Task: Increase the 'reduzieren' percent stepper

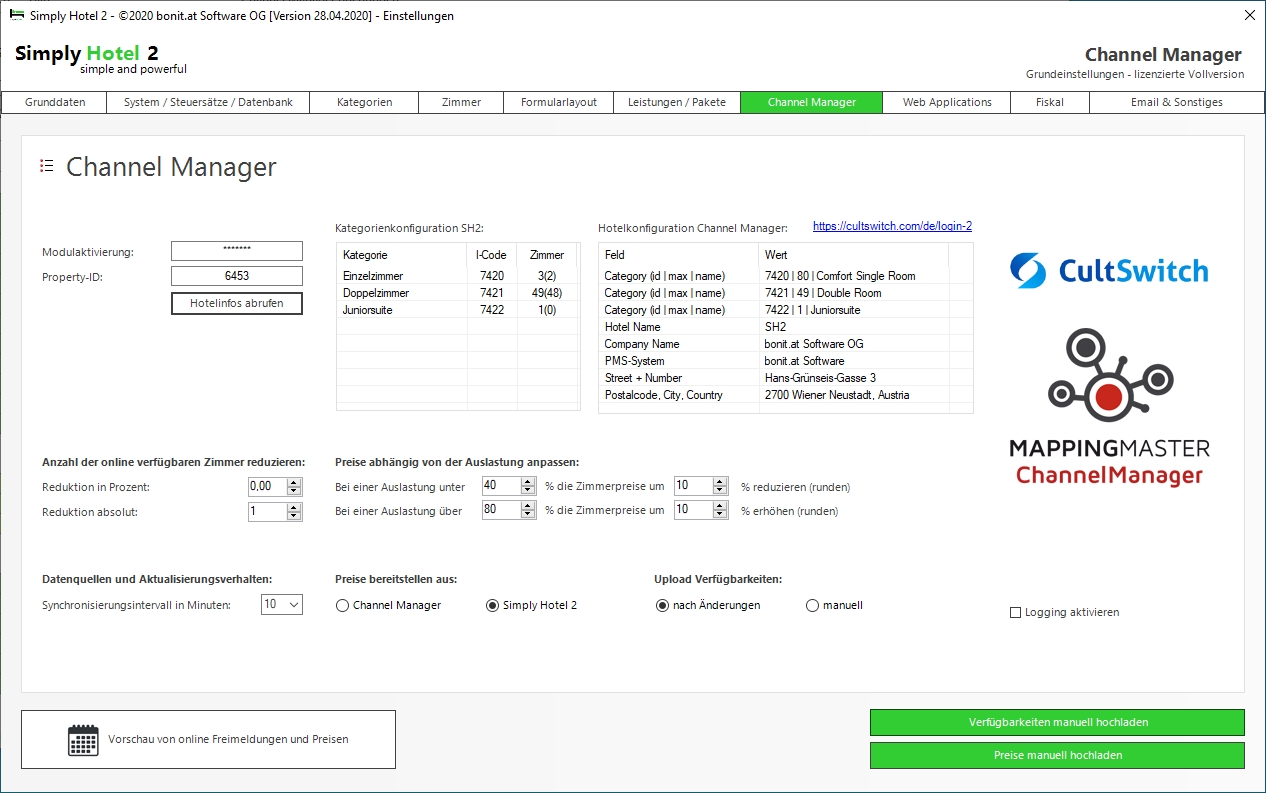Action: pyautogui.click(x=720, y=481)
